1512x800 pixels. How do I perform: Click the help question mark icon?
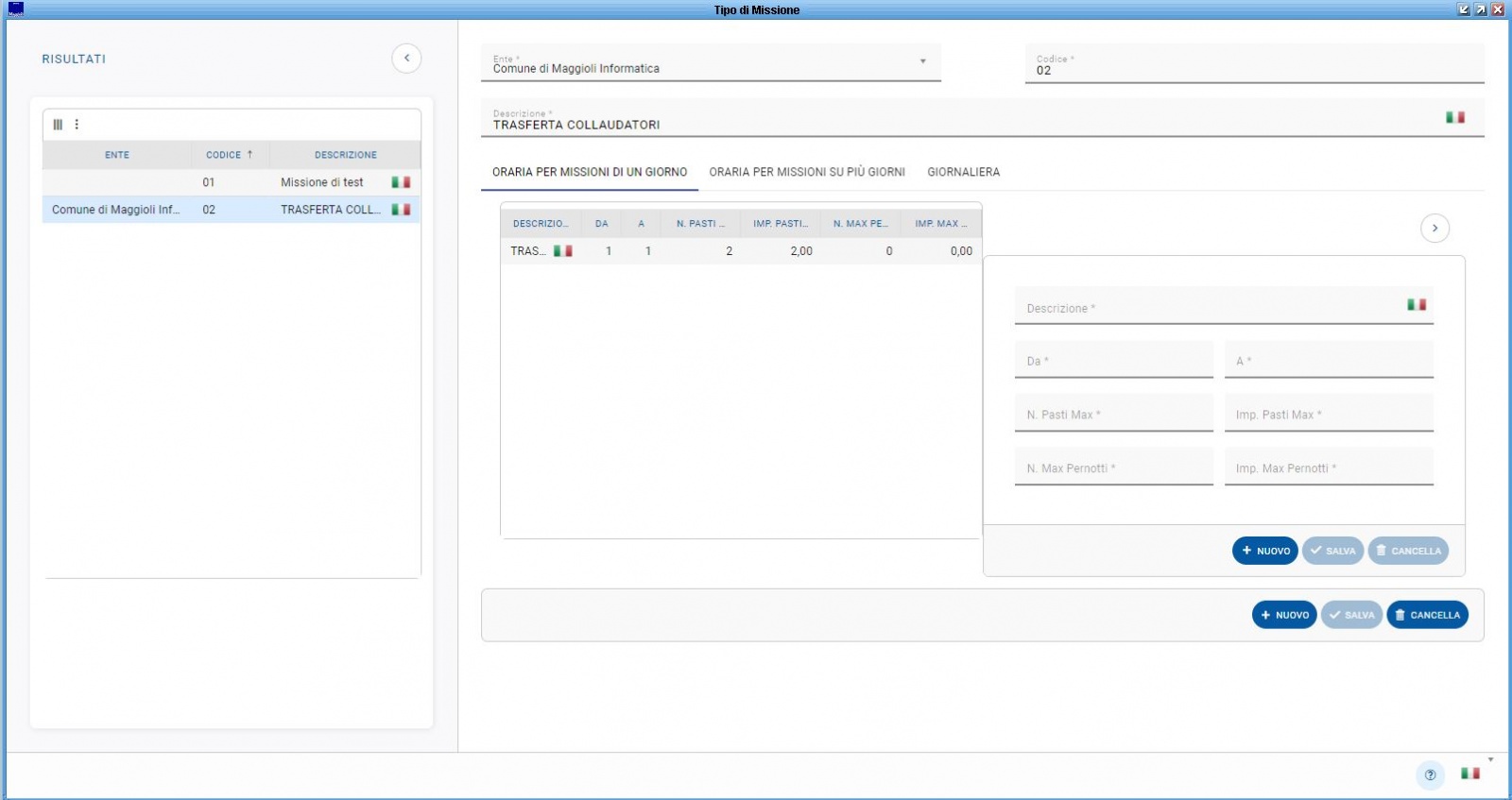click(x=1430, y=774)
